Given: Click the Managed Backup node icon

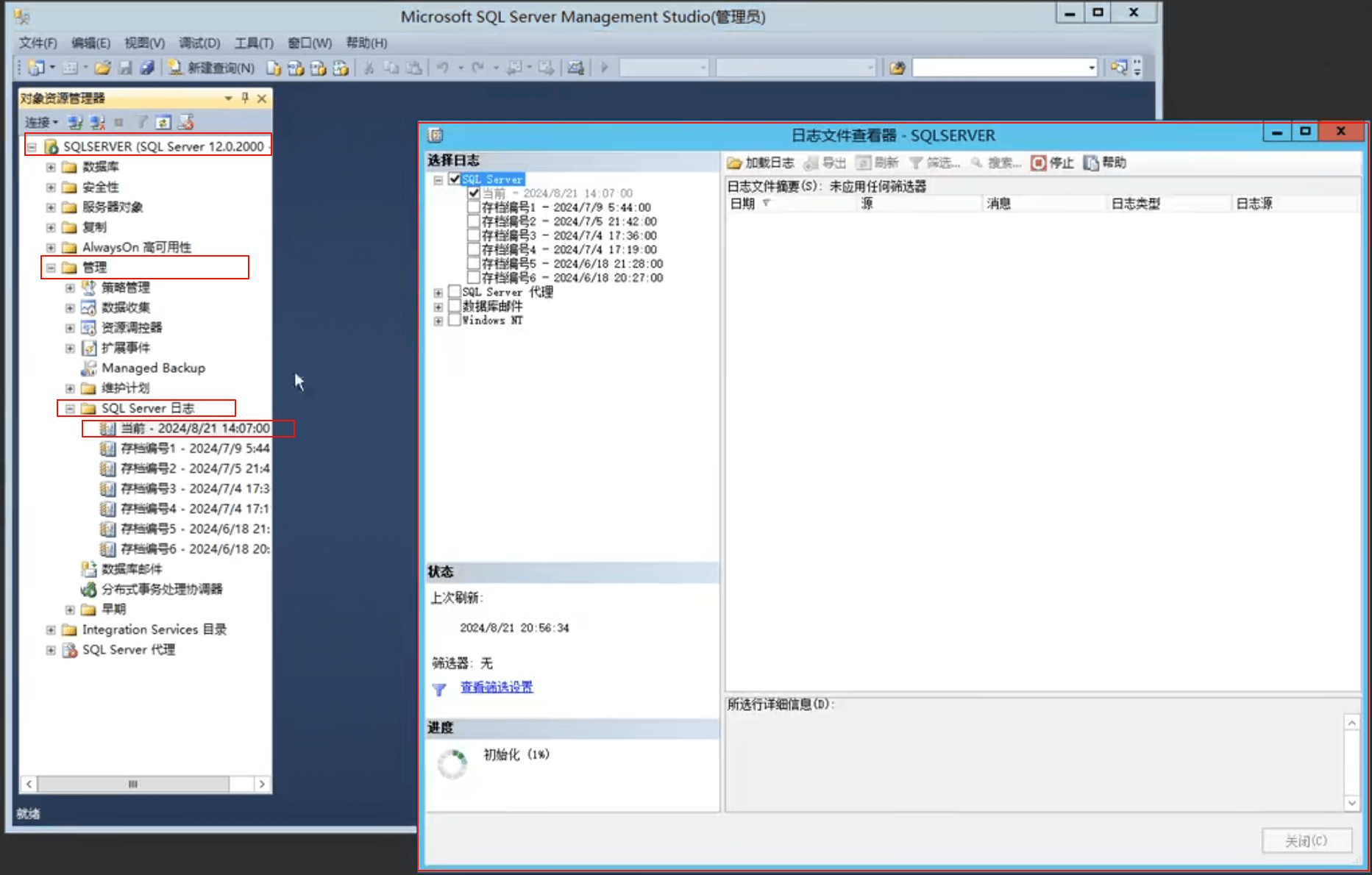Looking at the screenshot, I should [x=88, y=368].
